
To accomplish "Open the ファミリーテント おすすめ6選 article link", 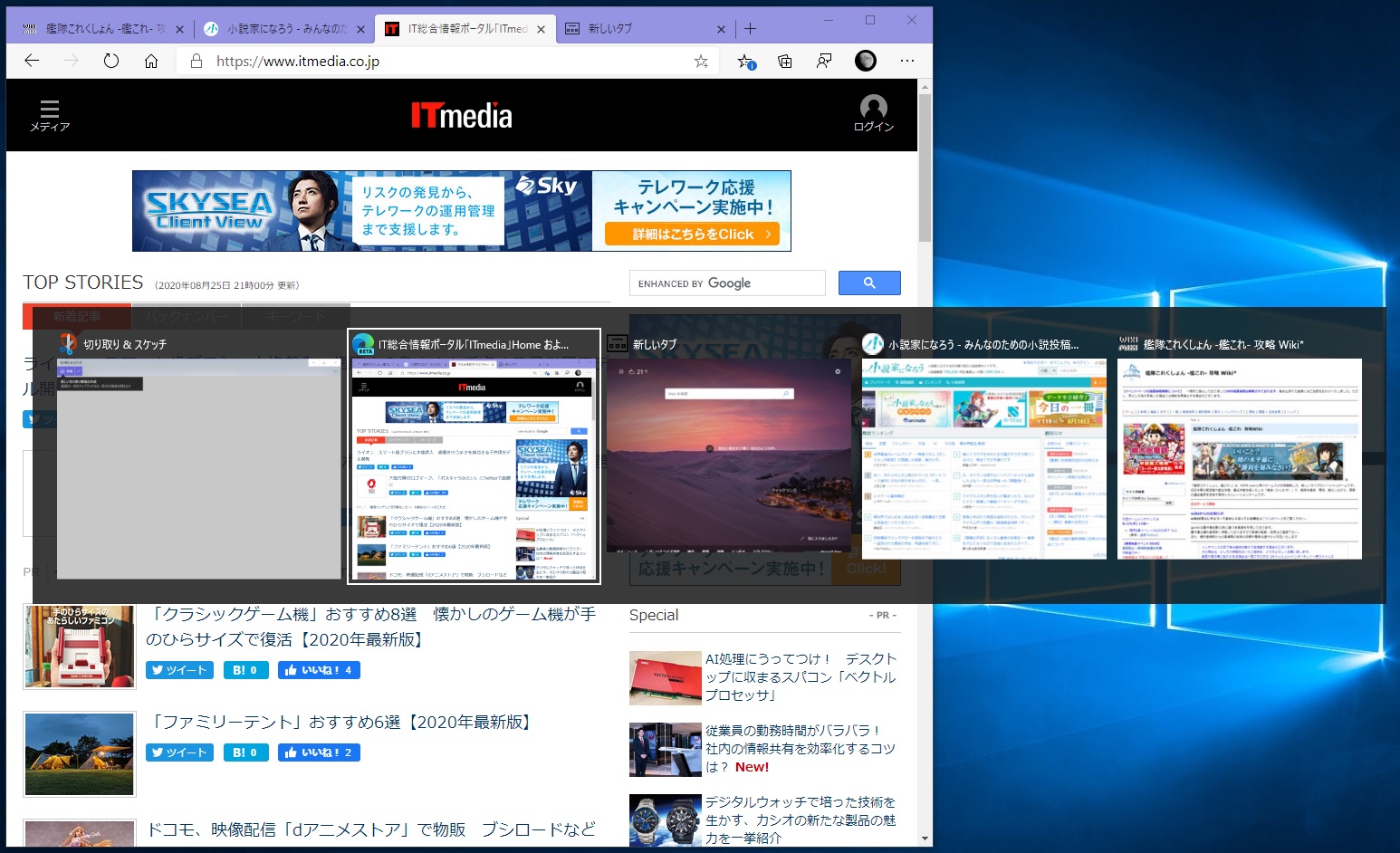I will [340, 723].
